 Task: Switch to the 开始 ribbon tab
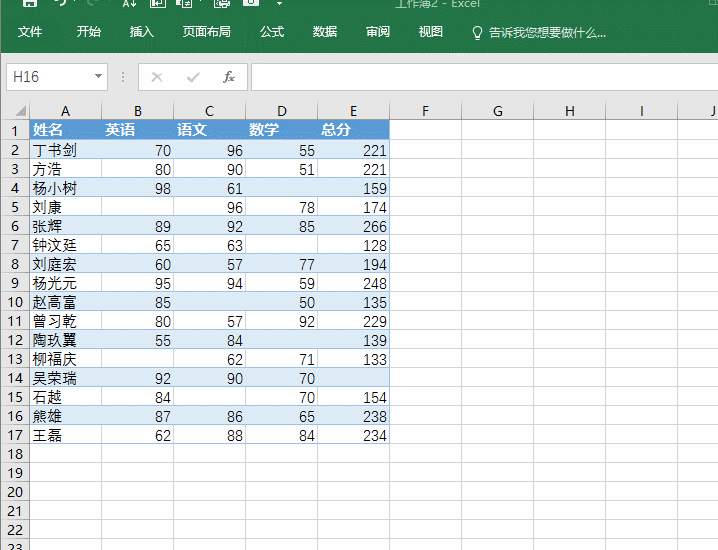pyautogui.click(x=88, y=32)
